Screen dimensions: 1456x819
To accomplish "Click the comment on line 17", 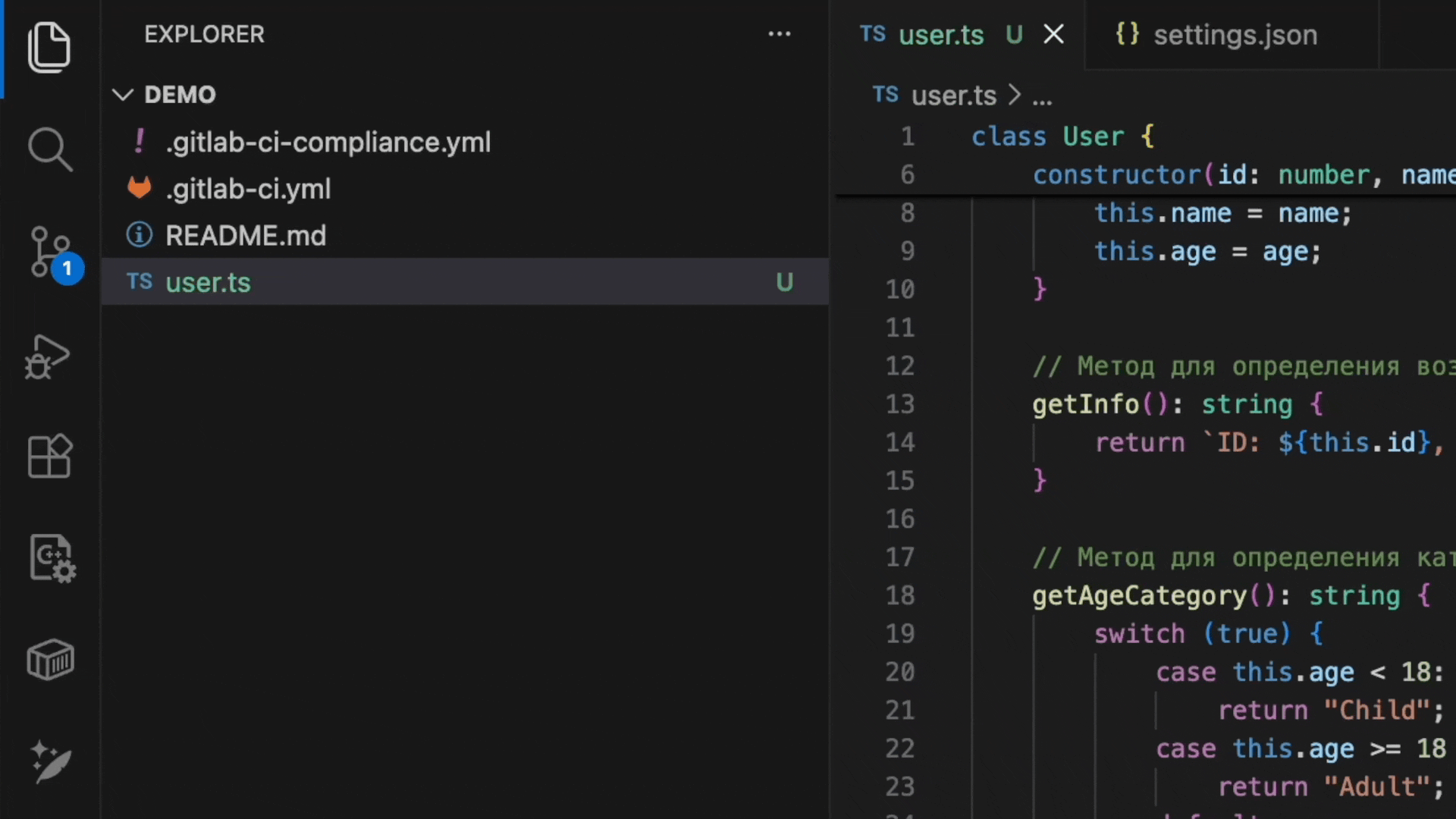I will tap(1244, 558).
